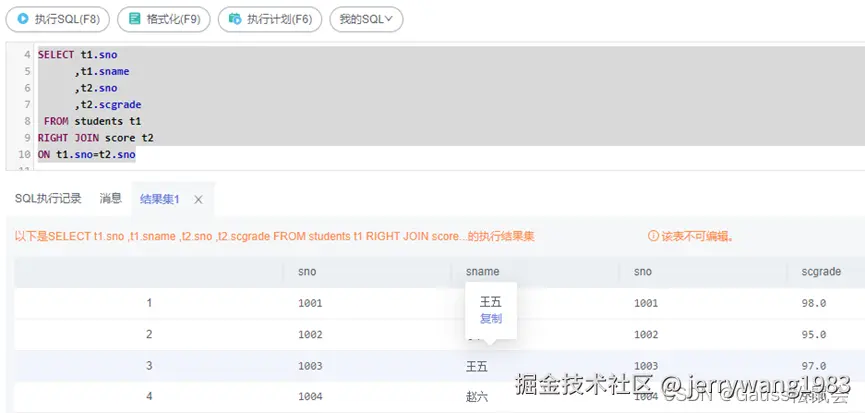Click row number 1 in result table
The width and height of the screenshot is (865, 413).
pyautogui.click(x=149, y=303)
